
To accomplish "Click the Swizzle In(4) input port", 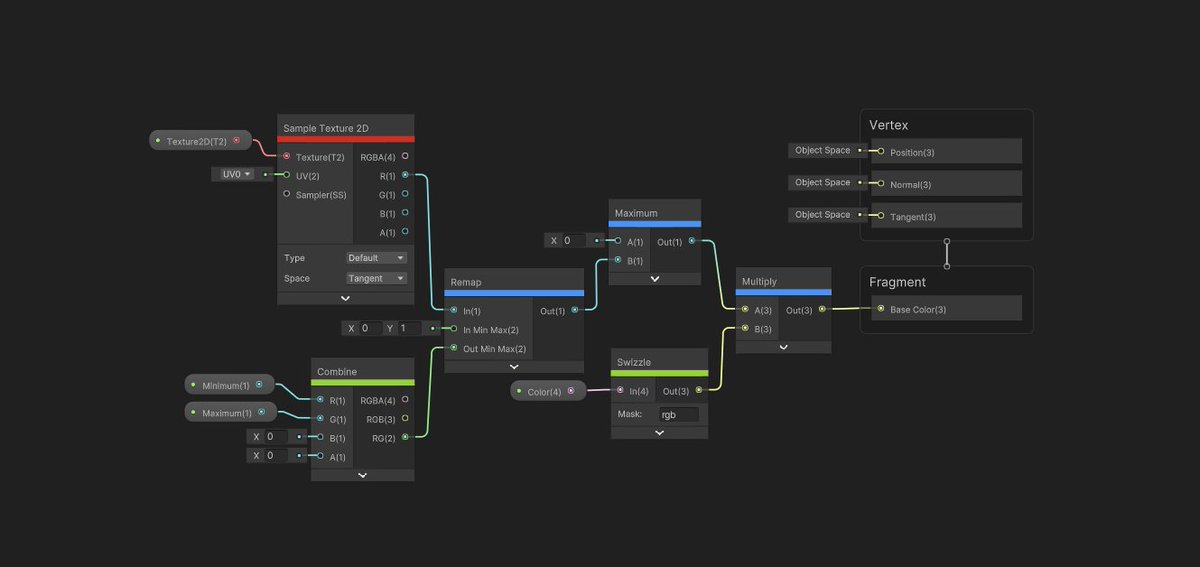I will (620, 390).
